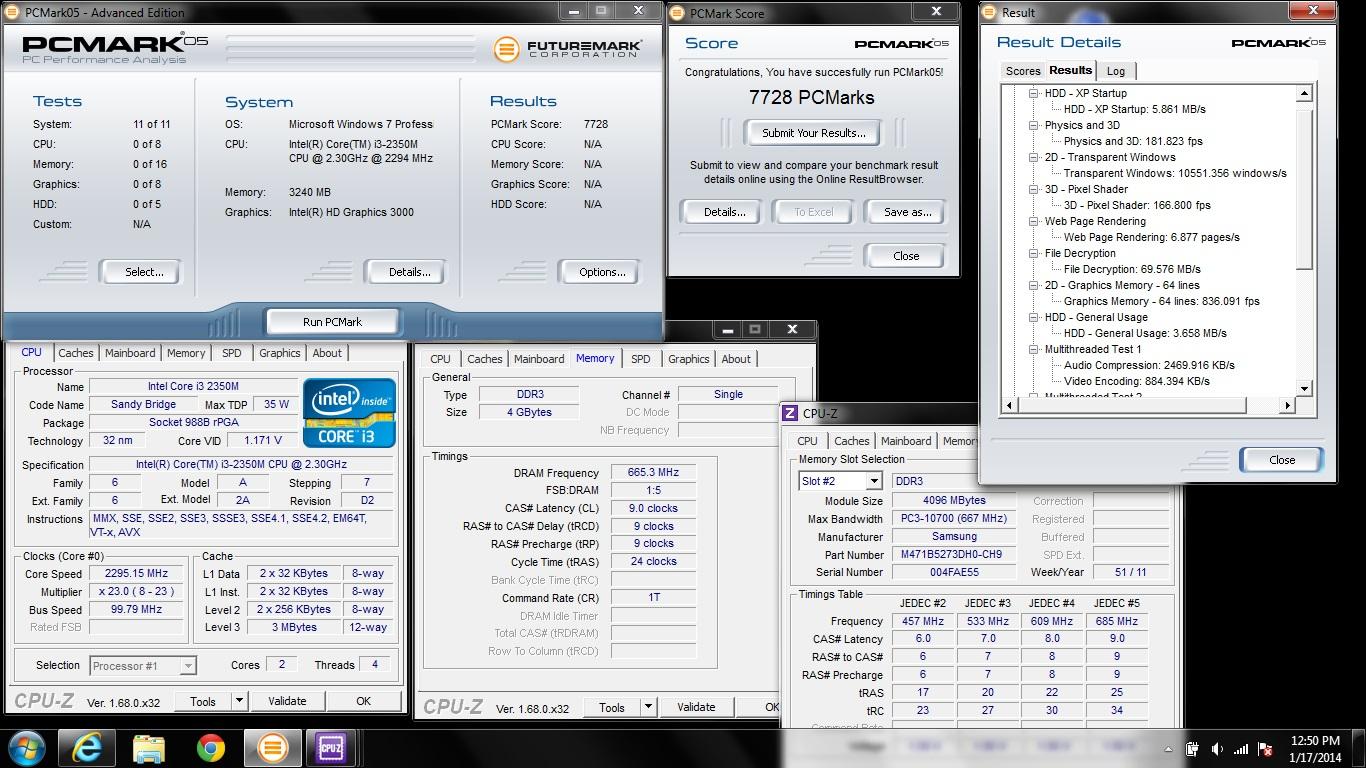Collapse the HDD - General Usage node
1366x768 pixels.
point(1034,317)
